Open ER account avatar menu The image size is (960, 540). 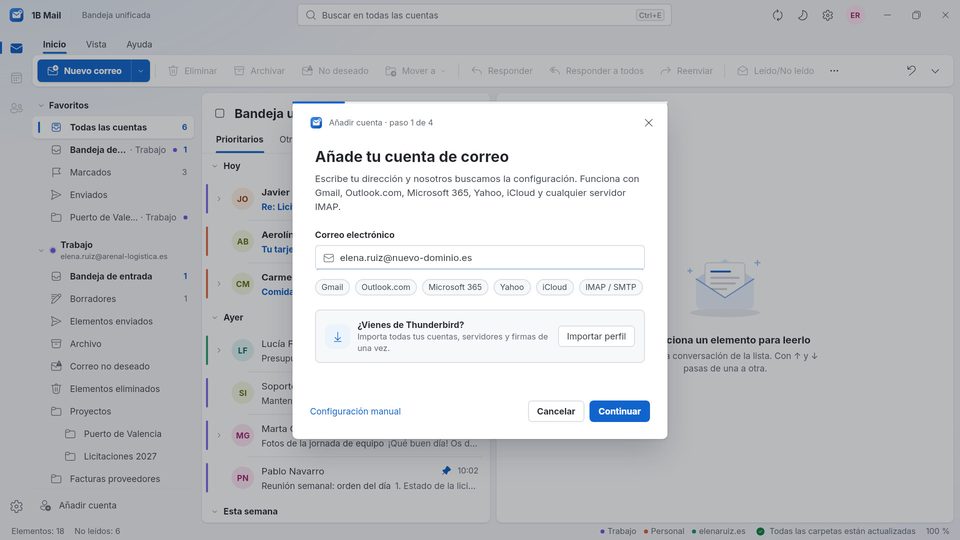click(x=855, y=15)
